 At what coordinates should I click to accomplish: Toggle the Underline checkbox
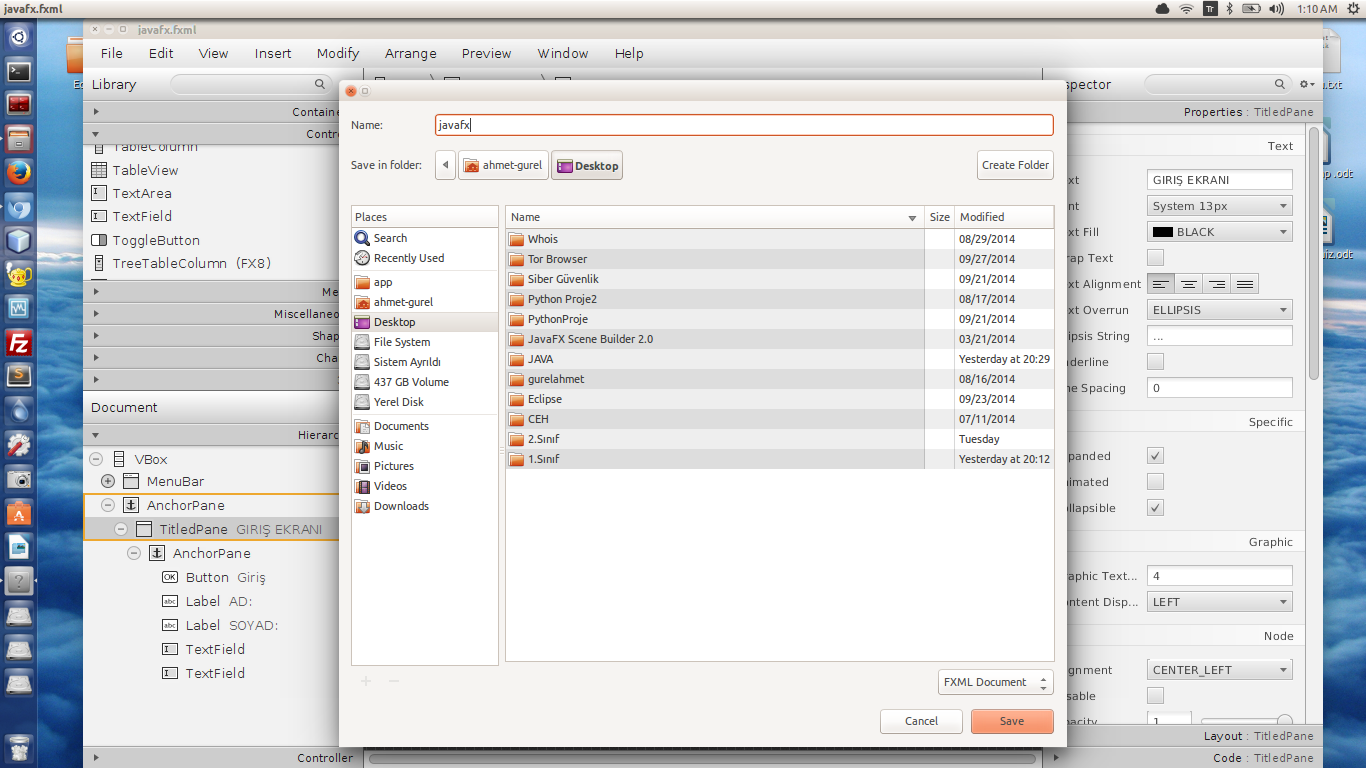[x=1155, y=362]
